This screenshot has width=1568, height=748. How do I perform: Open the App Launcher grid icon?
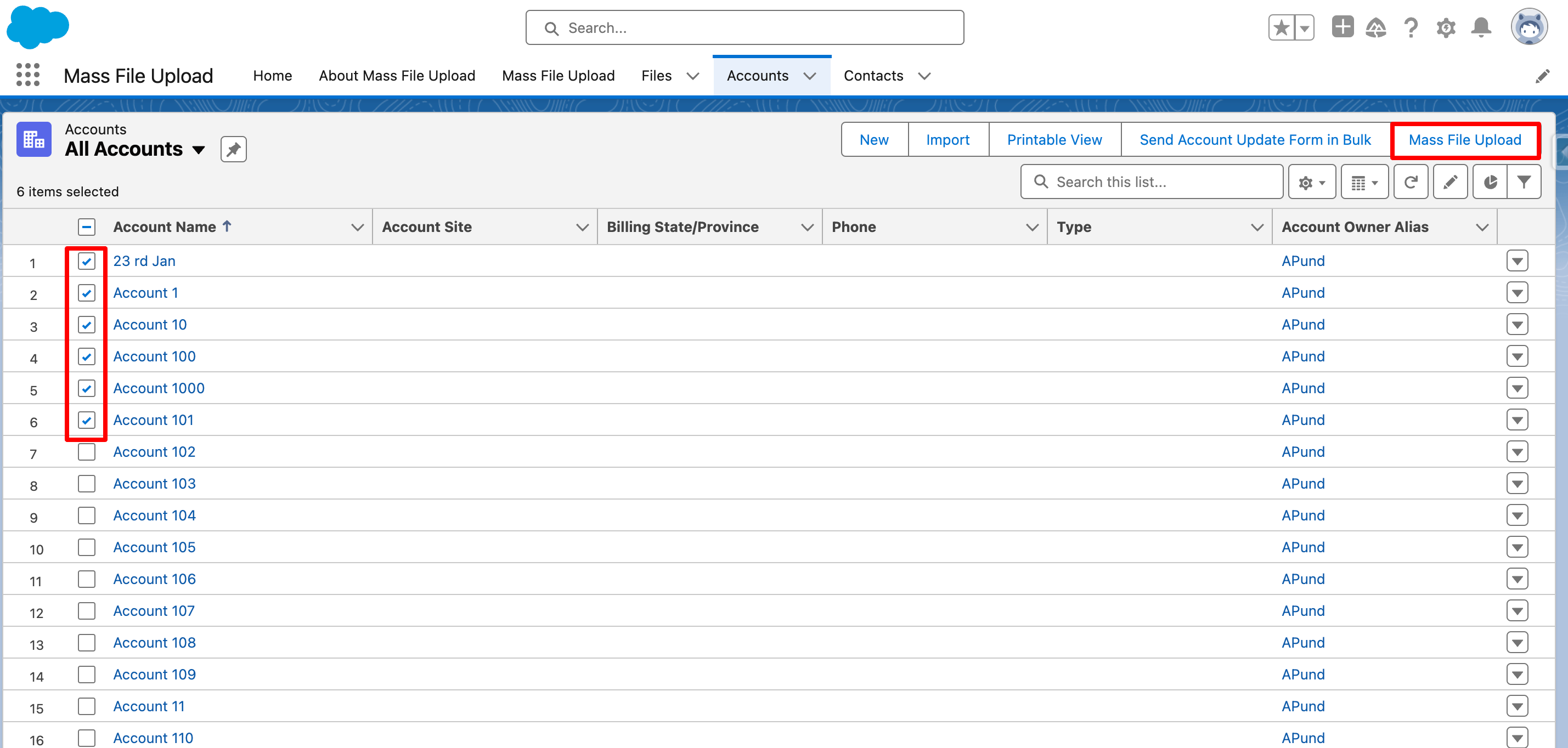coord(28,75)
